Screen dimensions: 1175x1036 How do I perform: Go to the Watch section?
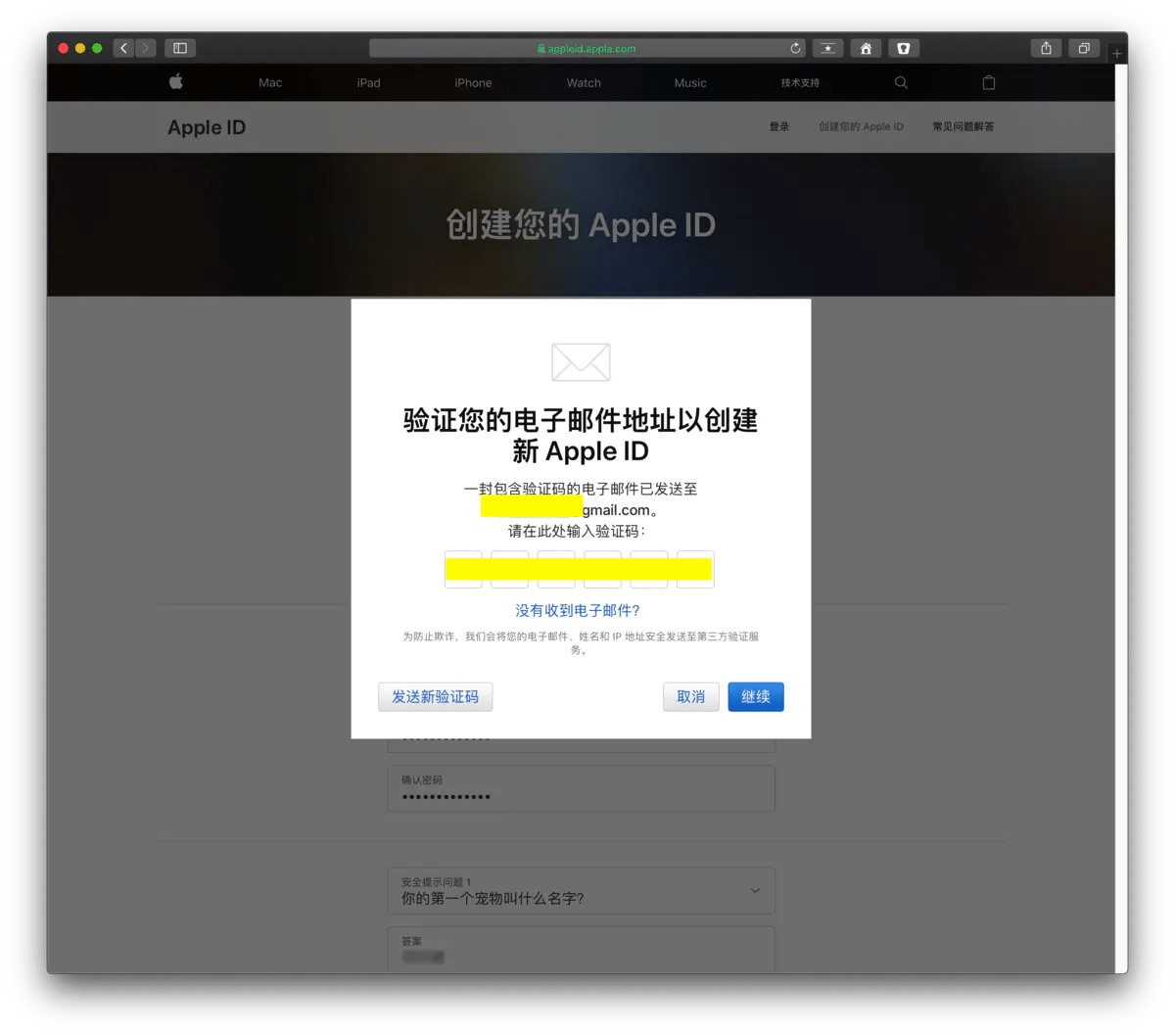click(584, 83)
